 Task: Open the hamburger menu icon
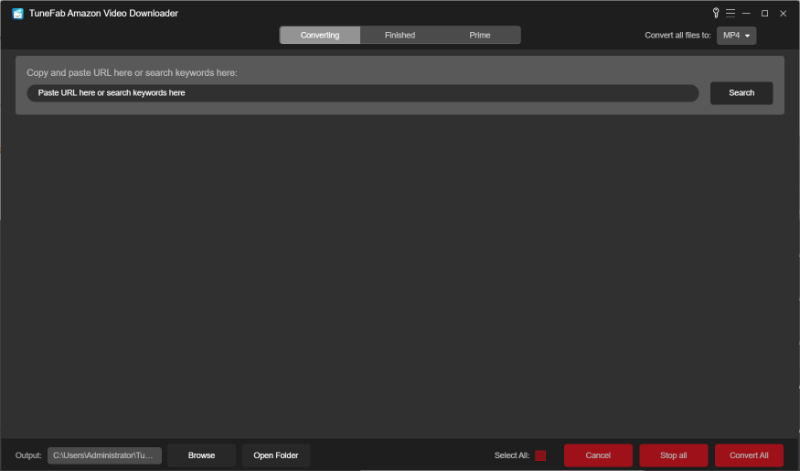730,13
